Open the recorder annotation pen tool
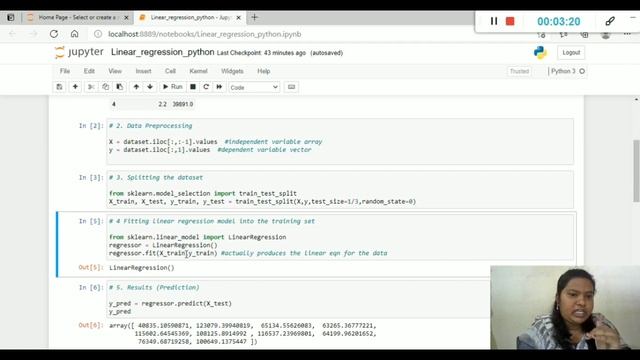Image resolution: width=640 pixels, height=360 pixels. coord(610,21)
